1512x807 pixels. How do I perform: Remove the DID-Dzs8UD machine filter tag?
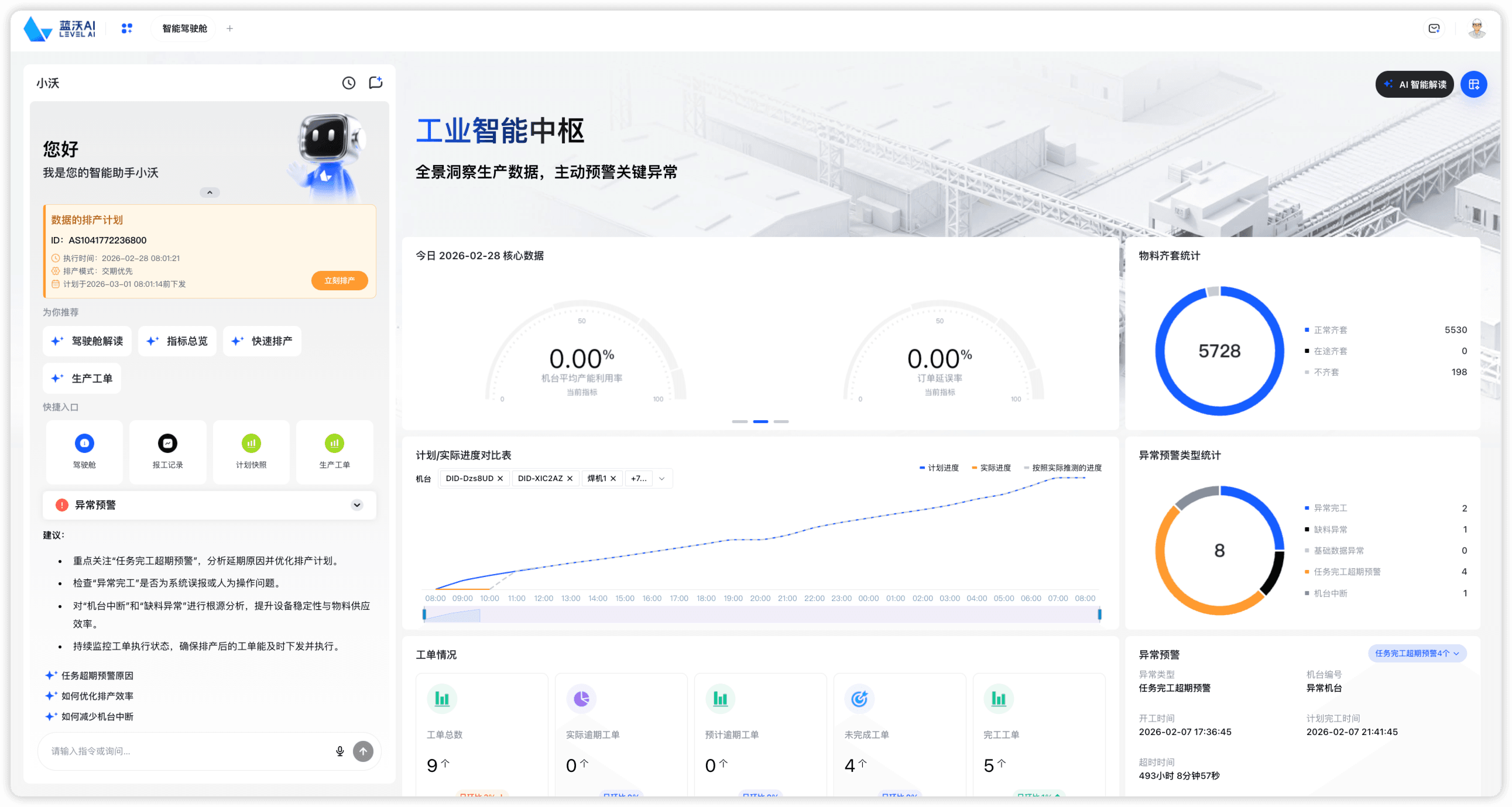click(499, 478)
